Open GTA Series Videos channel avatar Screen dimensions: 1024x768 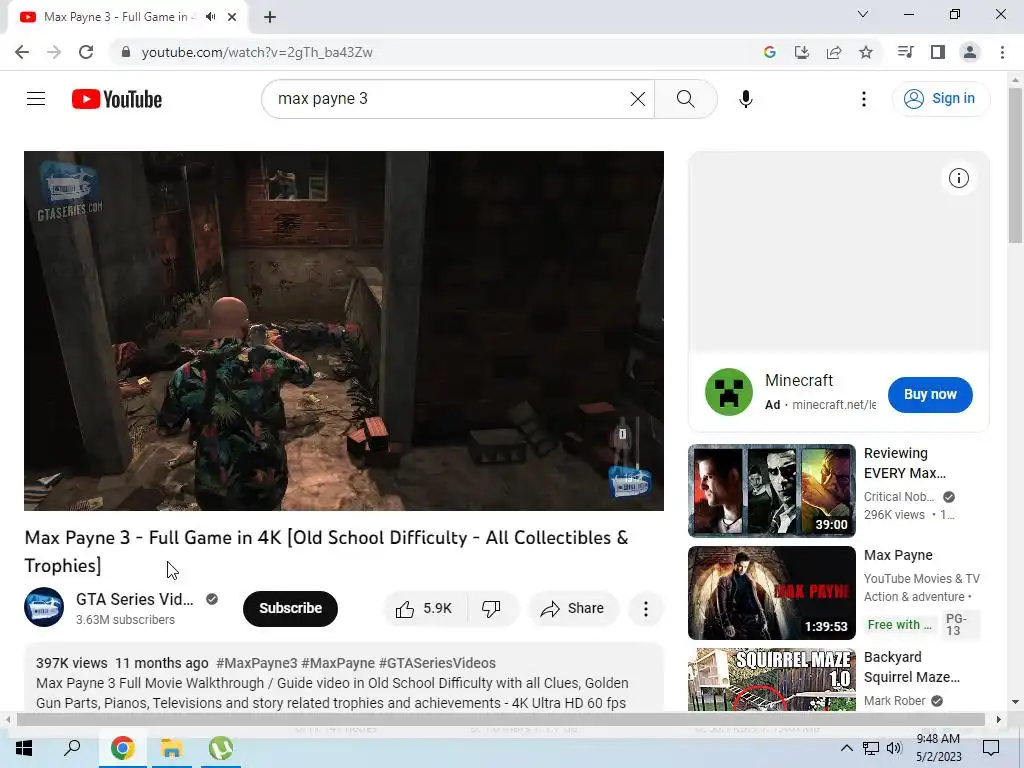coord(44,607)
